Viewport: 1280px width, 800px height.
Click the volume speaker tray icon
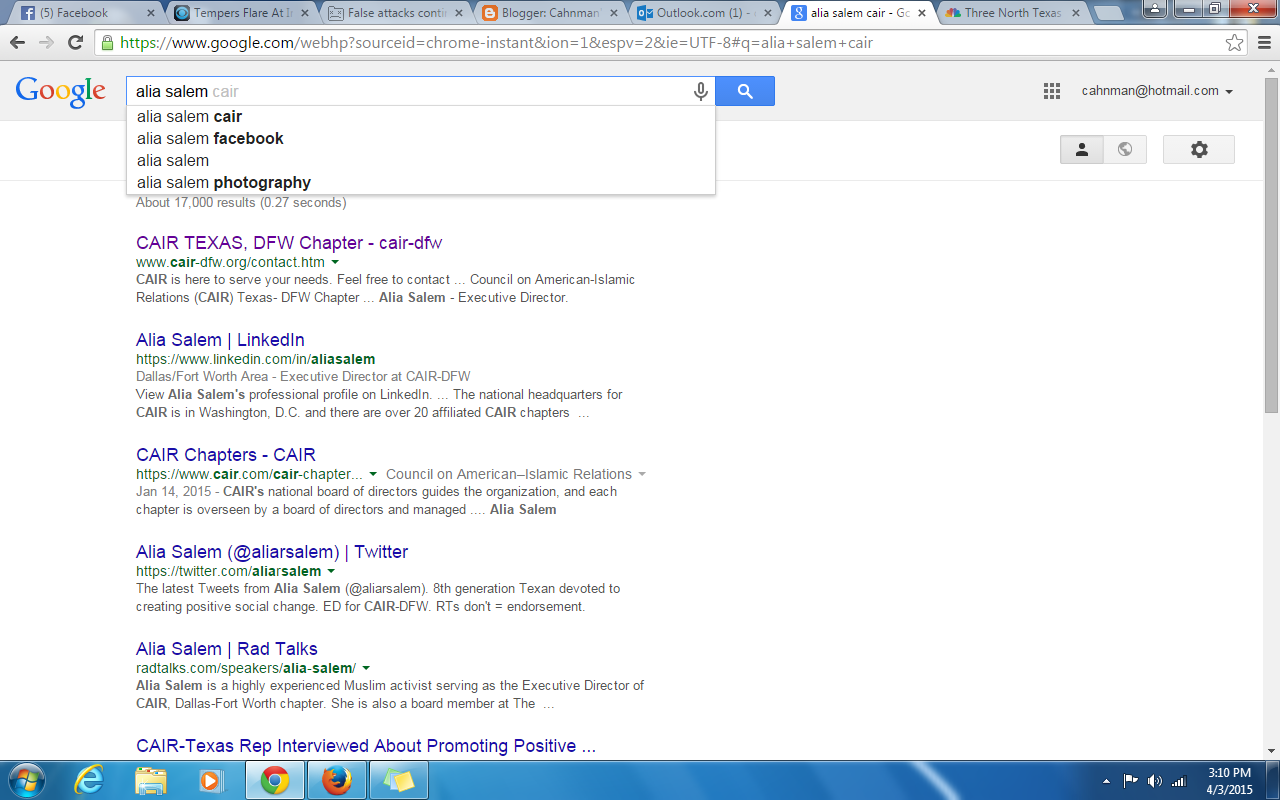1155,780
